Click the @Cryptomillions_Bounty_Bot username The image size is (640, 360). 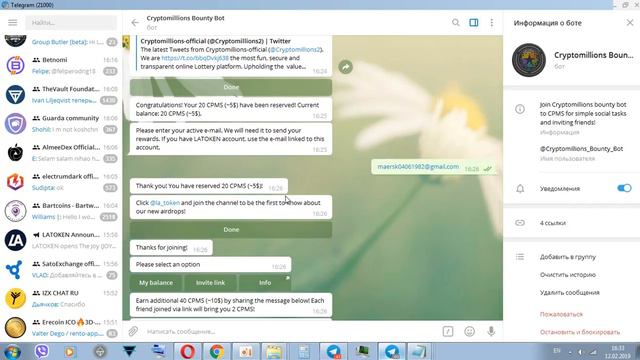[x=581, y=149]
